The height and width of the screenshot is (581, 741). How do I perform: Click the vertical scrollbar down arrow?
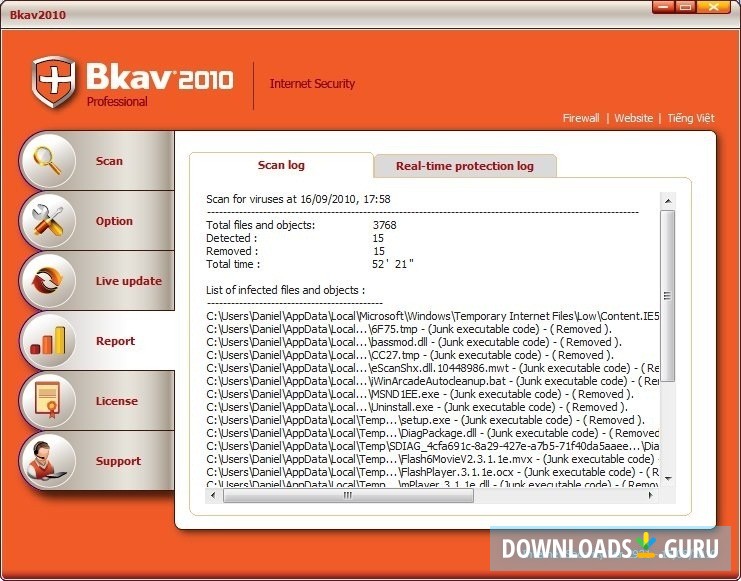pos(668,478)
